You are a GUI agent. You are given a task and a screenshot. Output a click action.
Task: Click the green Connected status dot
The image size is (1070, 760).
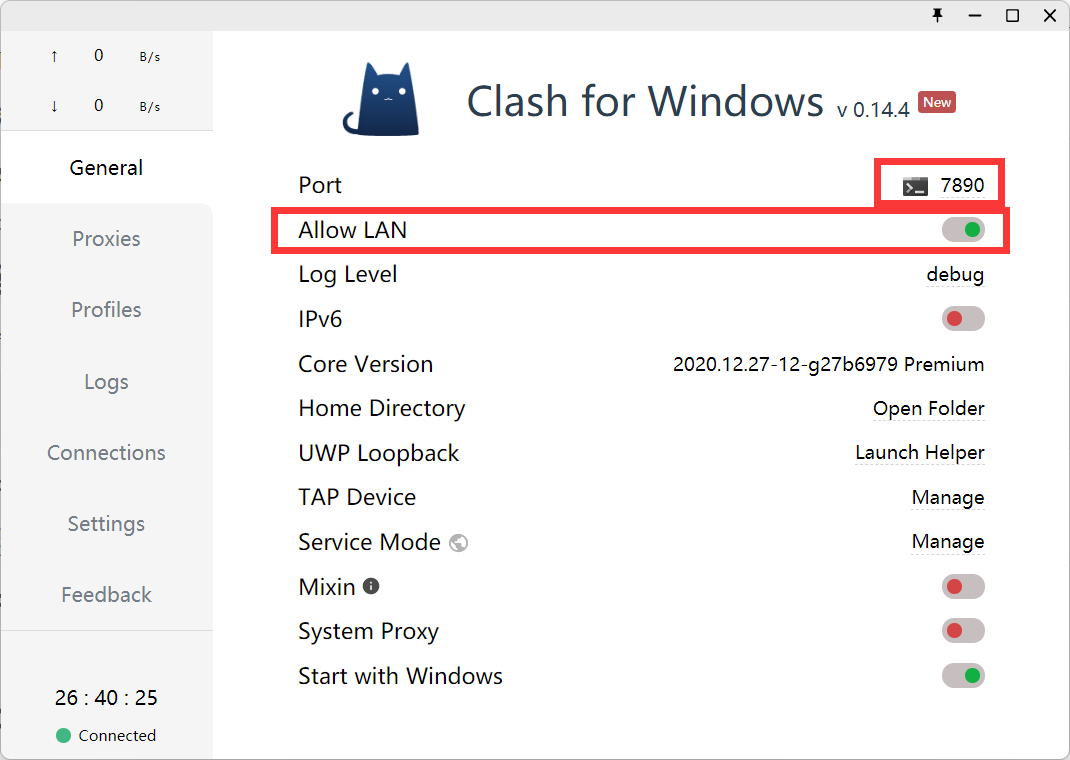(x=64, y=736)
